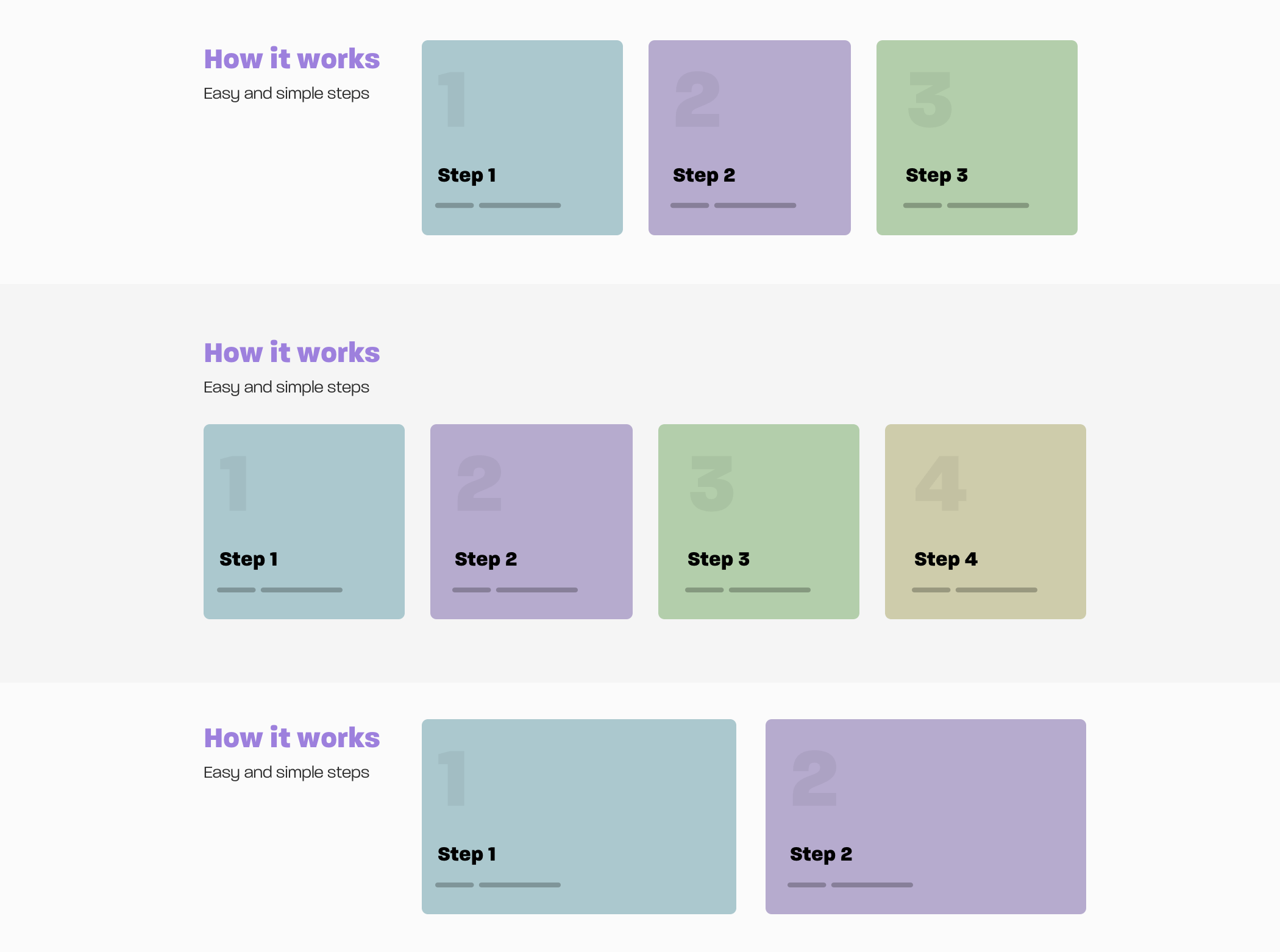Select the Step 1 label in the four-card row
Image resolution: width=1280 pixels, height=952 pixels.
click(x=249, y=559)
